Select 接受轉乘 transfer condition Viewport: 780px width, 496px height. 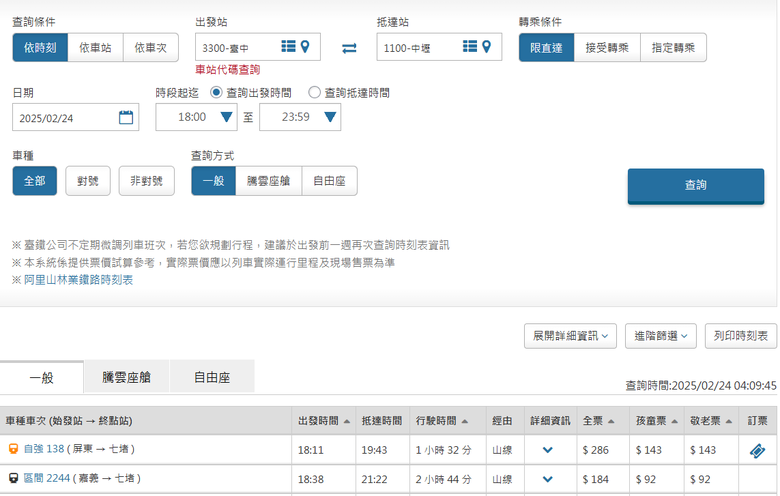click(x=607, y=48)
